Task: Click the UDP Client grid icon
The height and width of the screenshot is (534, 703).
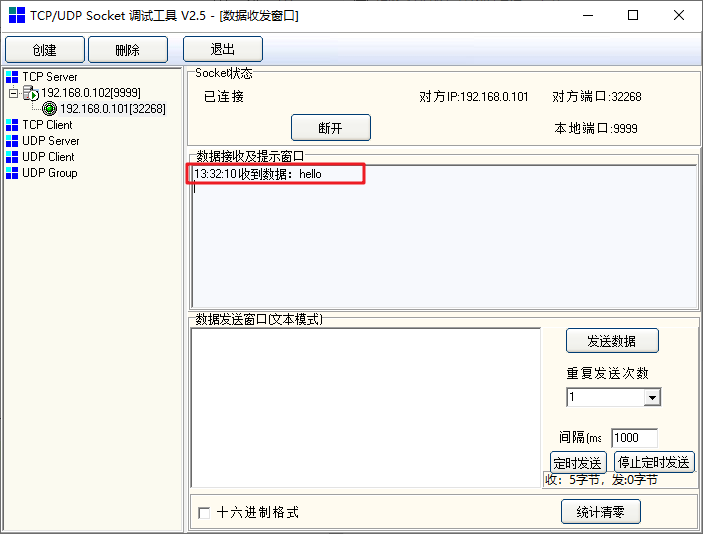Action: 12,157
